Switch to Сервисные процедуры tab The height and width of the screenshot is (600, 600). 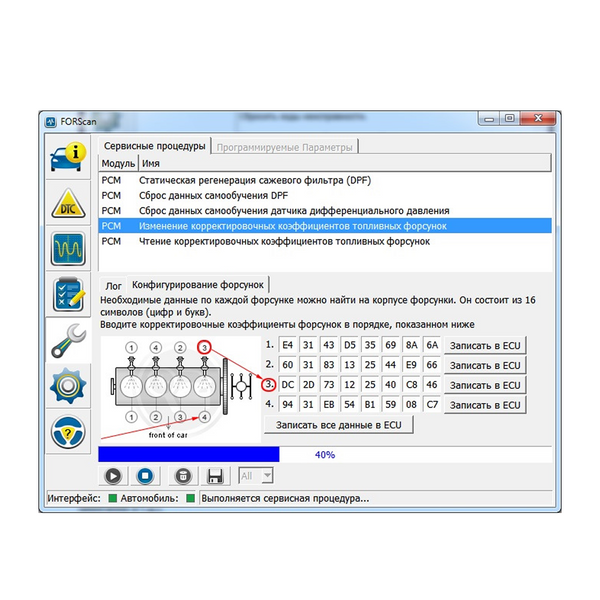click(155, 146)
